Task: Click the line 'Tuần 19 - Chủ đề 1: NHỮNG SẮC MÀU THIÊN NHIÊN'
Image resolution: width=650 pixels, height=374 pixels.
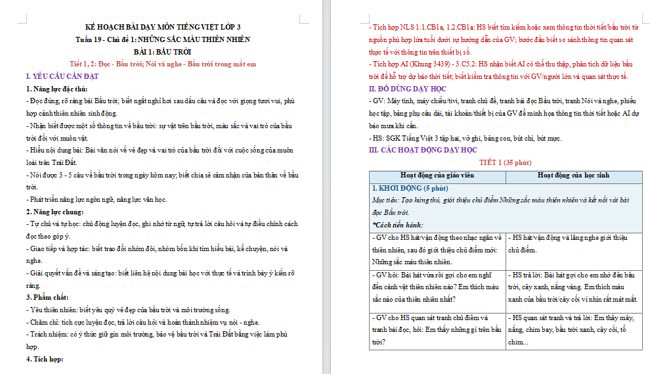Action: point(162,39)
